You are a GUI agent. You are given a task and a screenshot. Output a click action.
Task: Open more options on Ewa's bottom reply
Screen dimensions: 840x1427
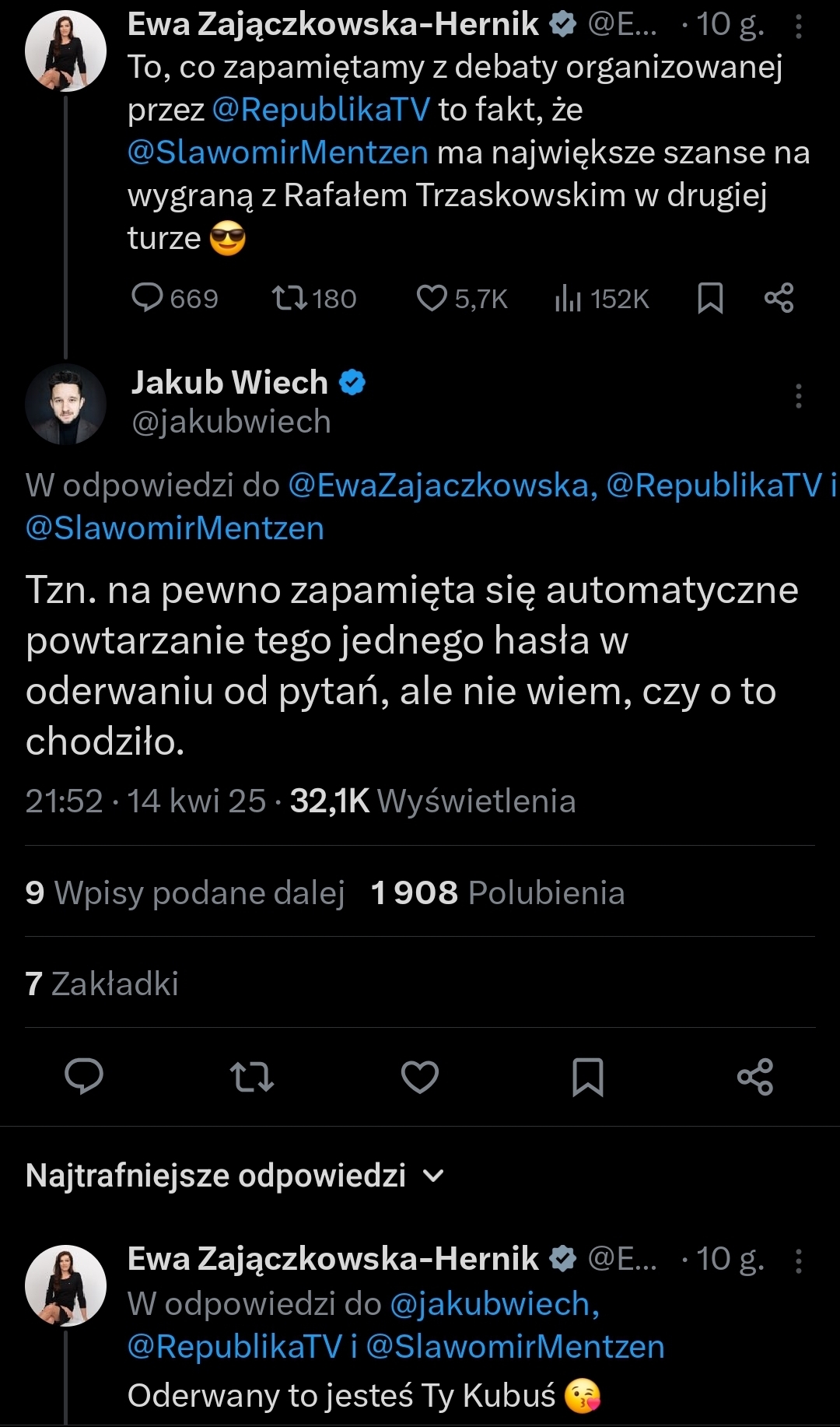(799, 1260)
